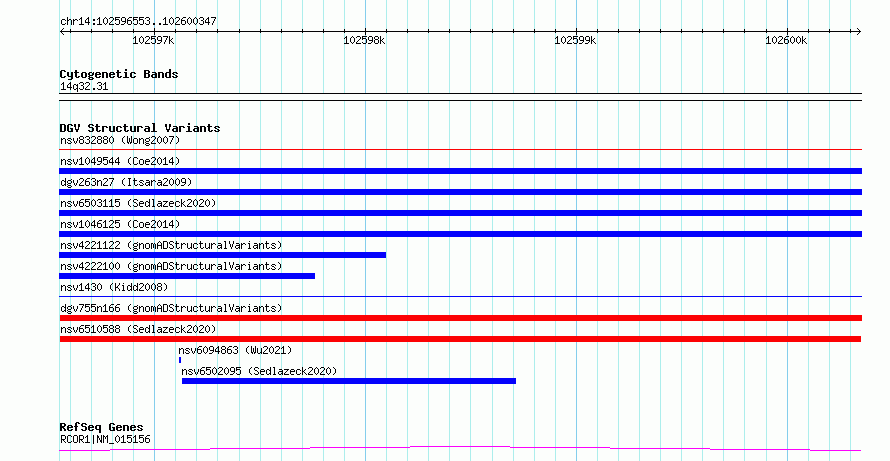Click the short blue bar under nsv4222100
Screen dimensions: 890x461
[x=187, y=276]
